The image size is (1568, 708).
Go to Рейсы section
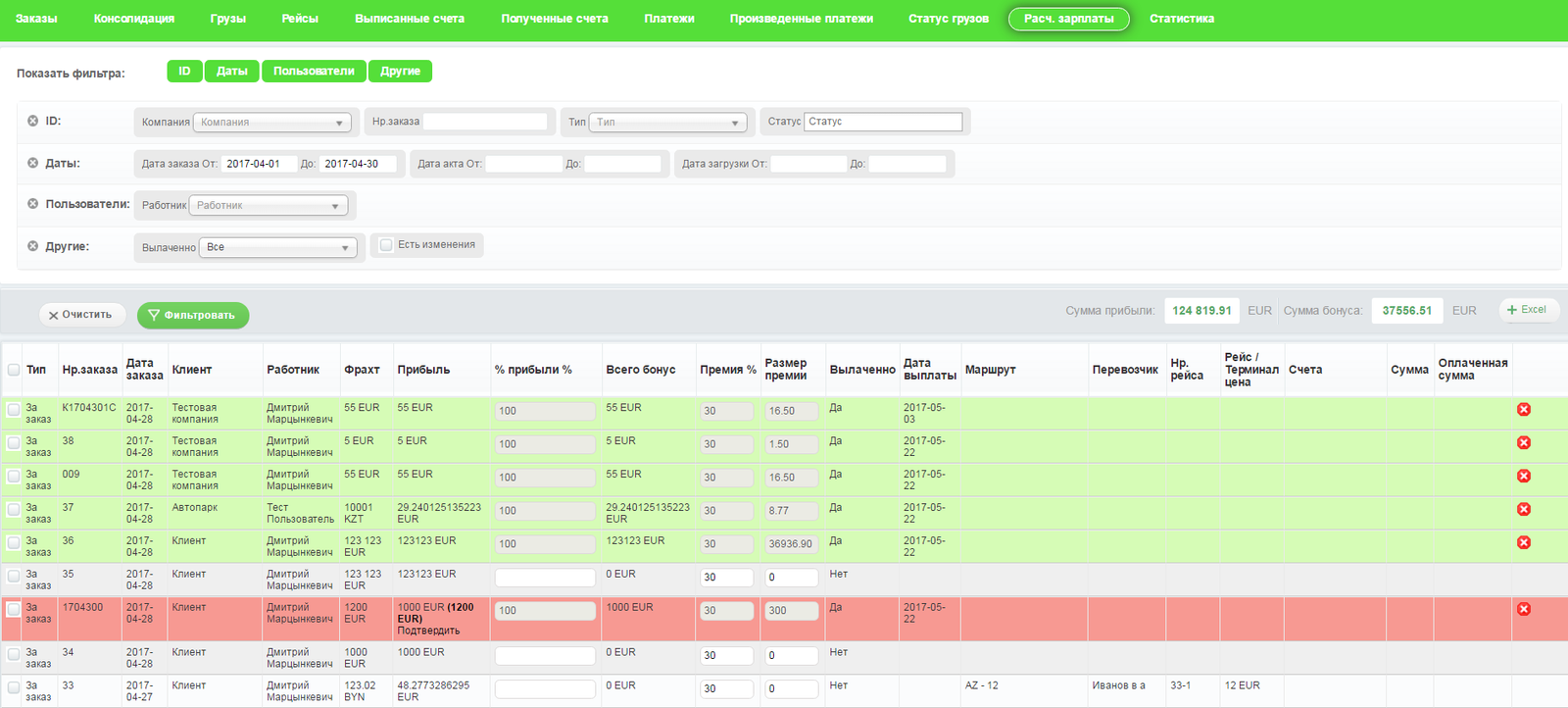point(300,19)
